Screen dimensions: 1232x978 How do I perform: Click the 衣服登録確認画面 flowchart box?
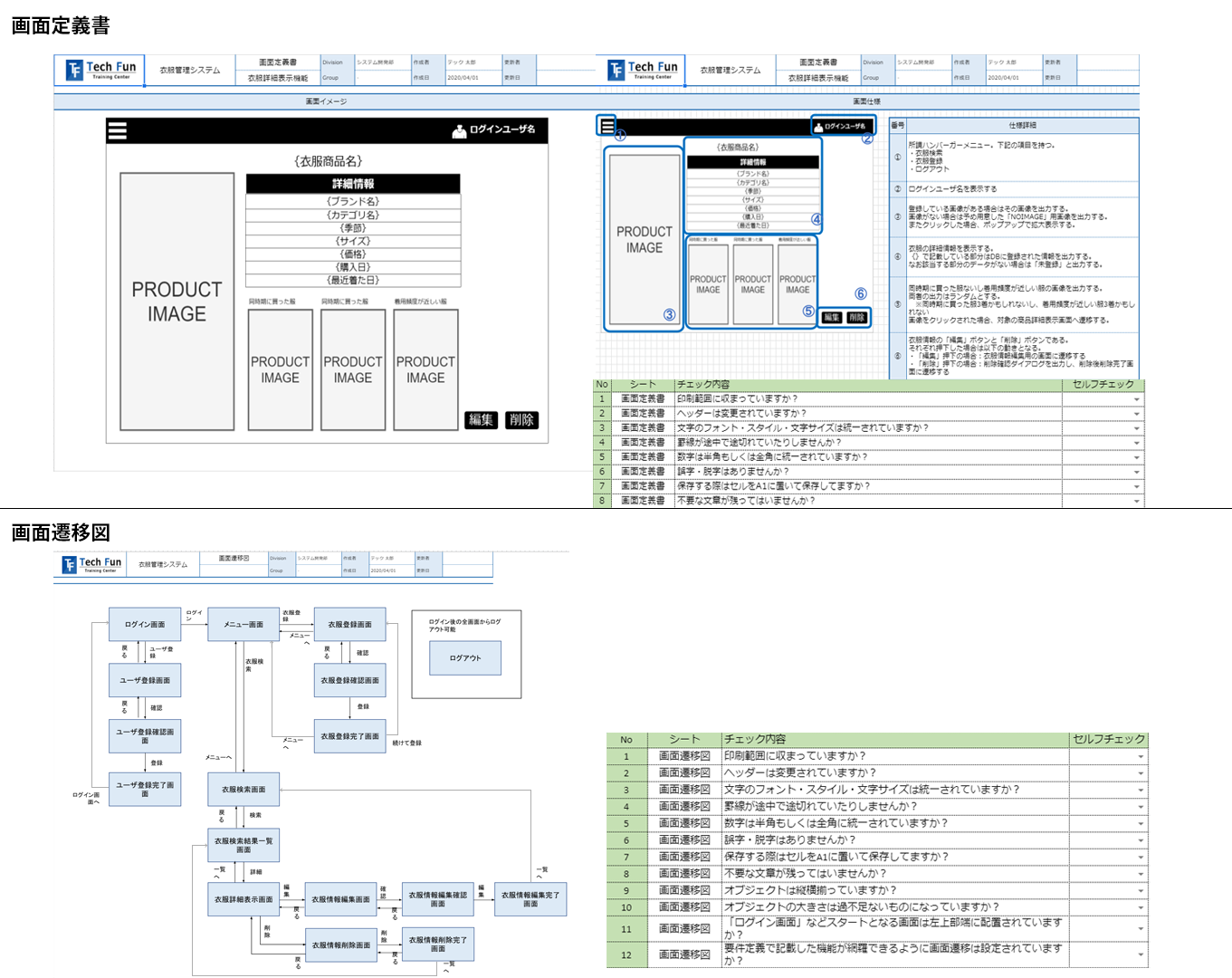point(349,680)
